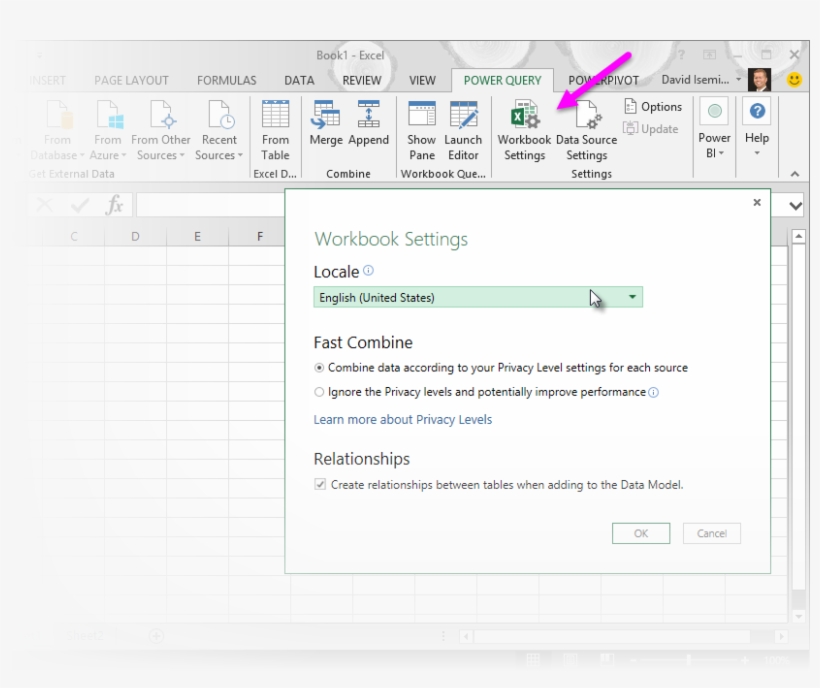Screen dimensions: 820x688
Task: Expand Help dropdown arrow
Action: click(x=757, y=153)
